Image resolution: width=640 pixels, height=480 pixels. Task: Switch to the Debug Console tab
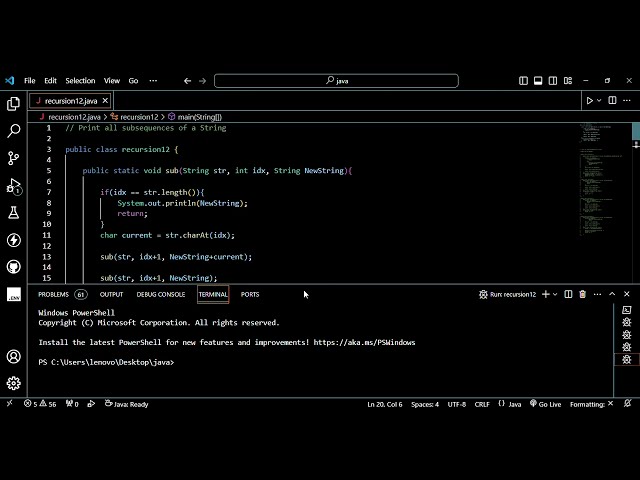161,294
